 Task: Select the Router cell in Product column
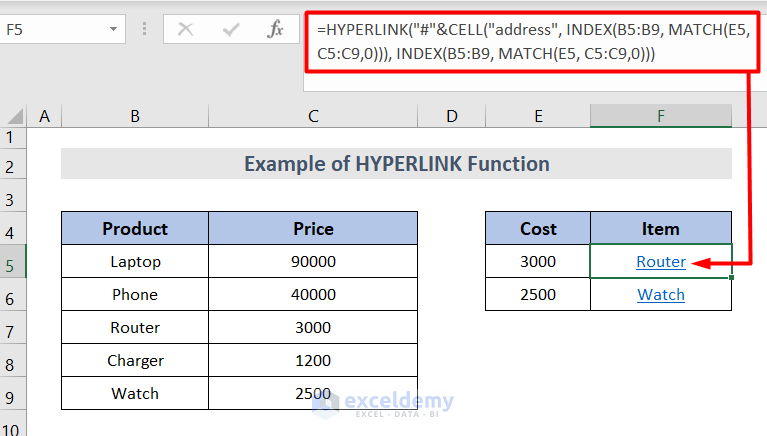[x=135, y=327]
